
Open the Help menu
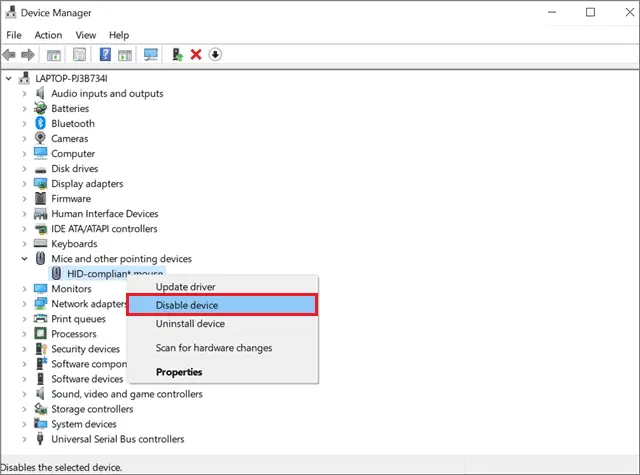pos(119,35)
